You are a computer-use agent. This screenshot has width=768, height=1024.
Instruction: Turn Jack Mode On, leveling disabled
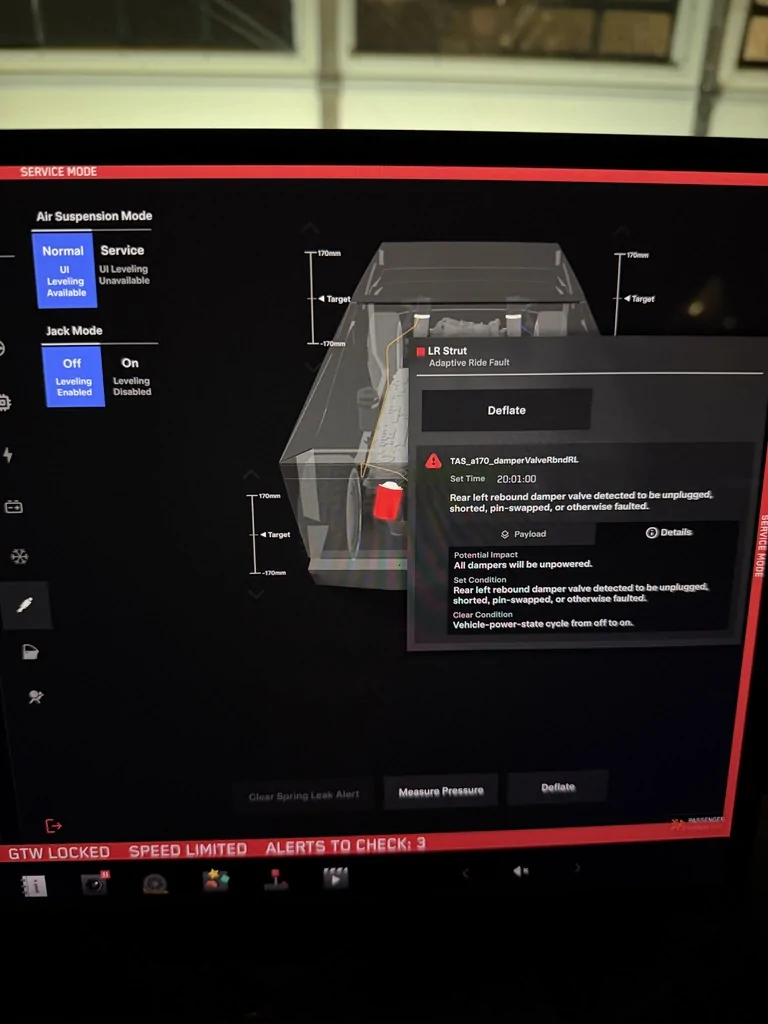tap(131, 376)
